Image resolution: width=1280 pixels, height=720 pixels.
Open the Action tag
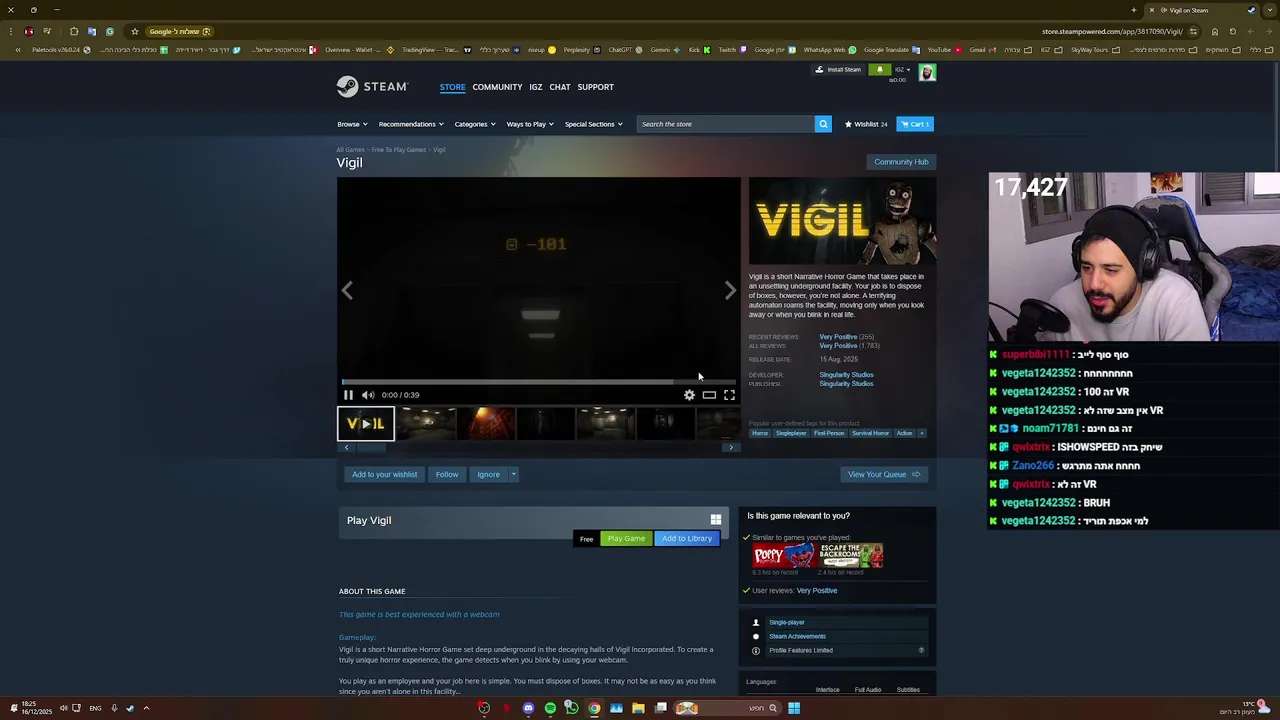[x=904, y=433]
